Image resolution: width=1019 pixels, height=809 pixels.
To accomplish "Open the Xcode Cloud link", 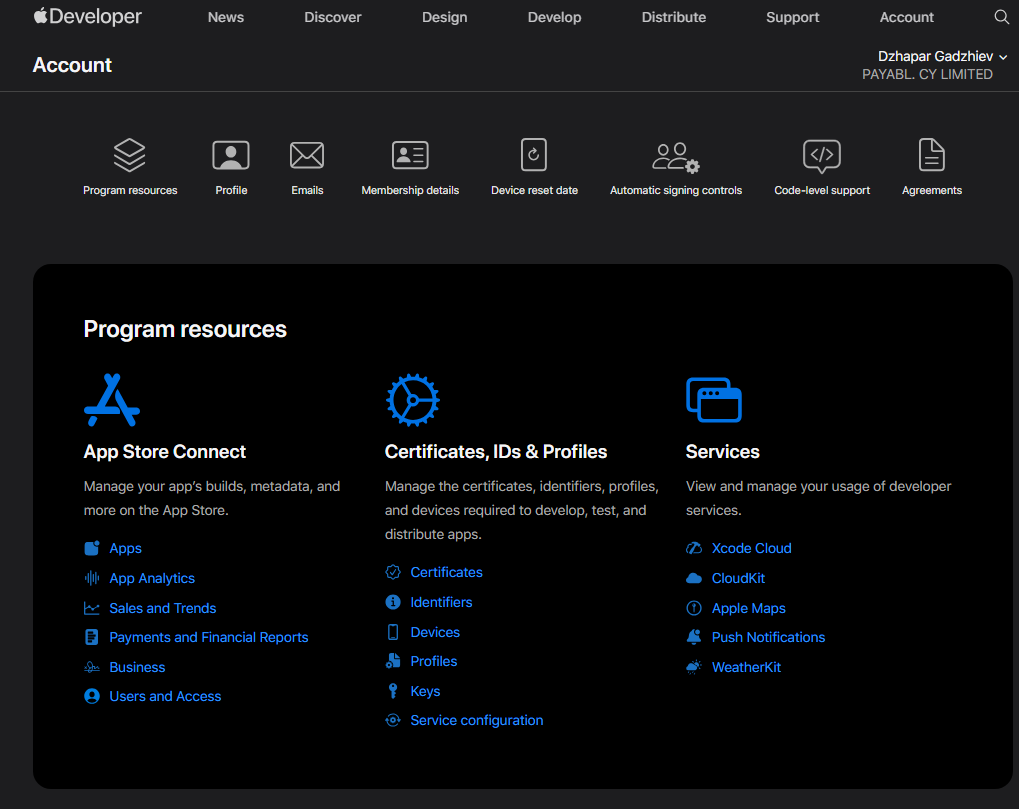I will [751, 548].
